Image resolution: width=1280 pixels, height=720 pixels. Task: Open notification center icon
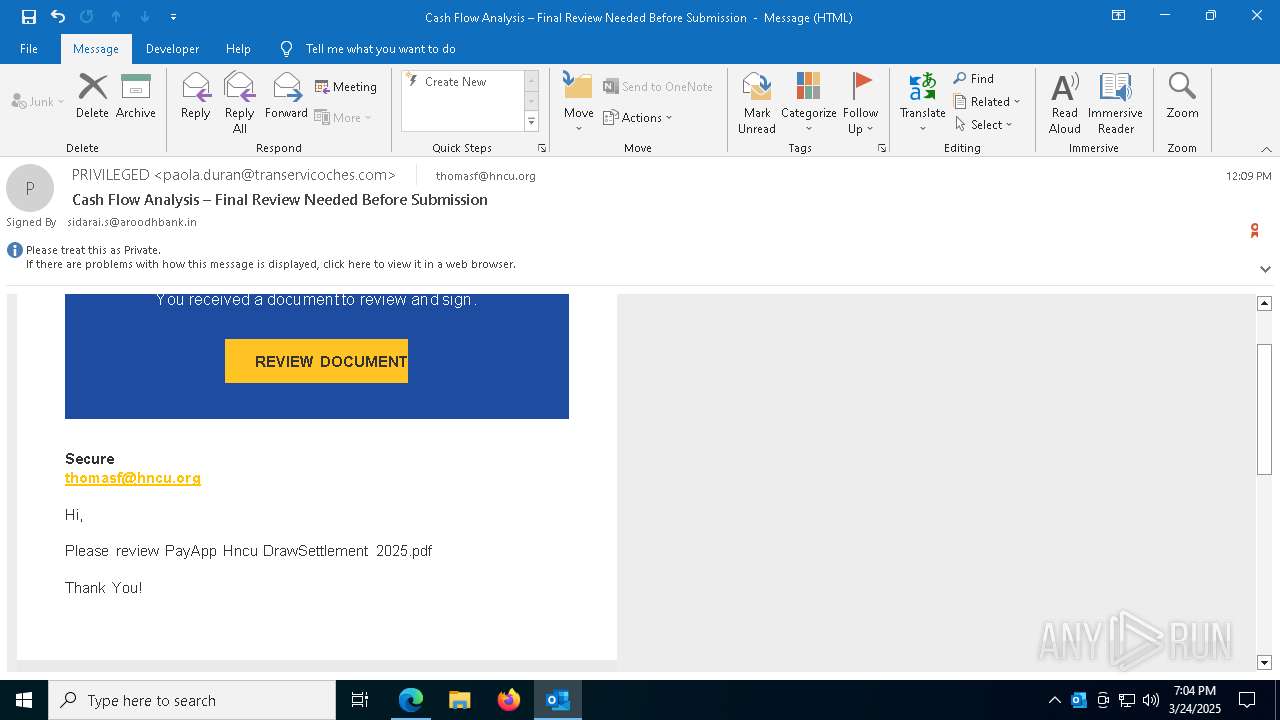(1247, 700)
